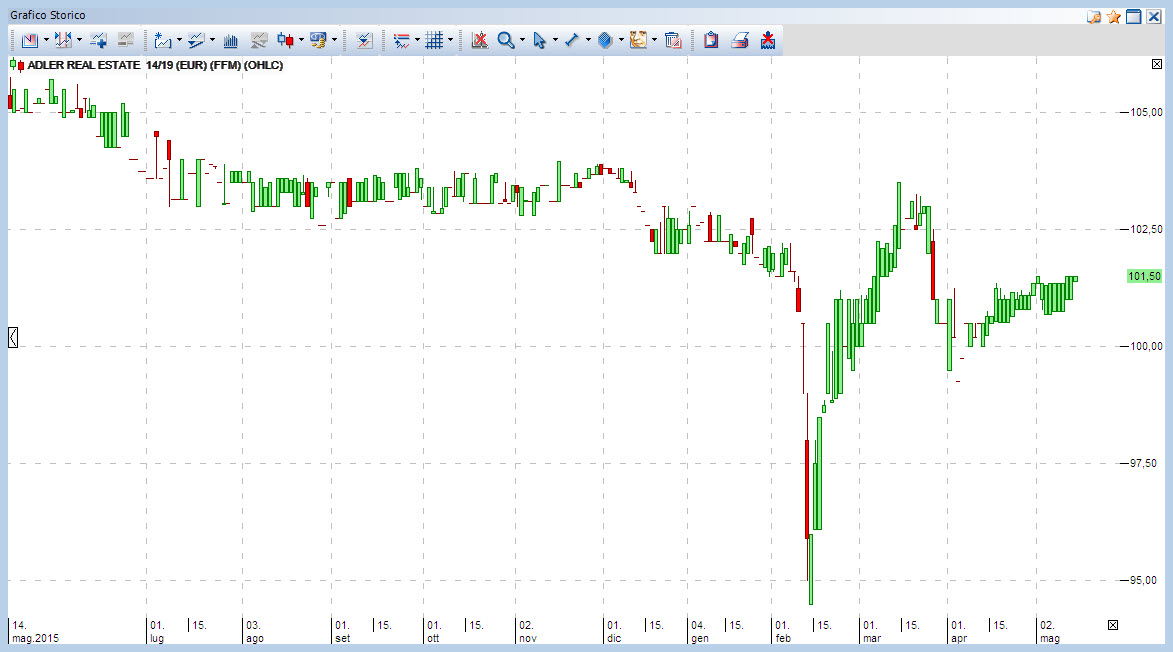Close chart pane with top-right X box
Viewport: 1173px width, 652px height.
[1157, 64]
